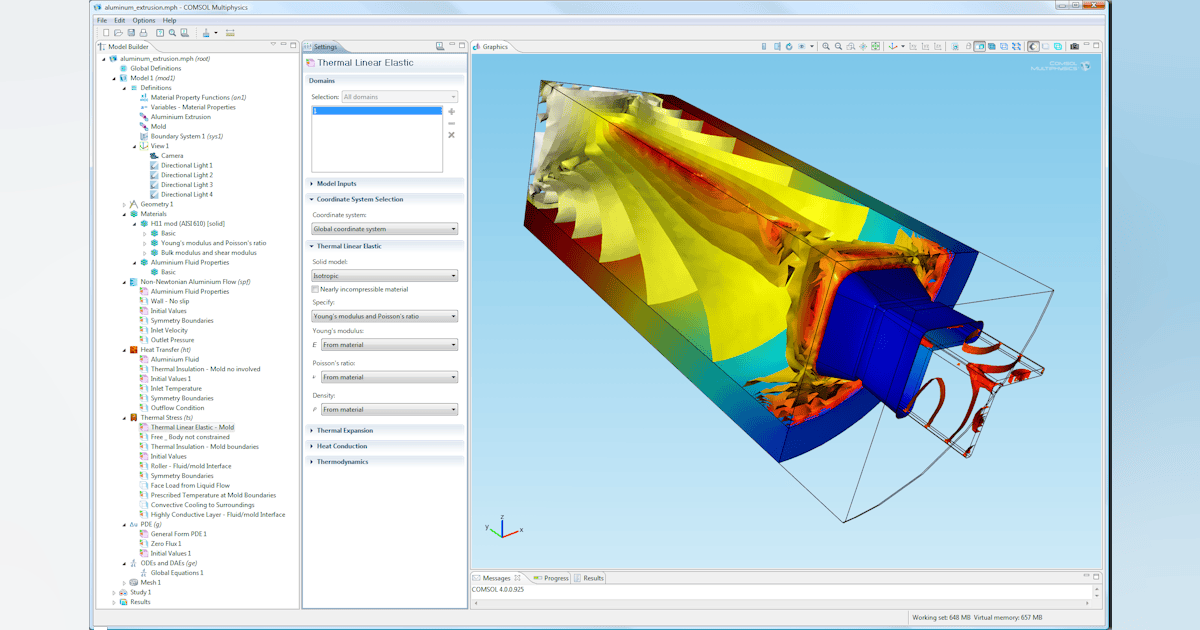Open the Options menu
Screen dimensions: 1200x630
144,18
